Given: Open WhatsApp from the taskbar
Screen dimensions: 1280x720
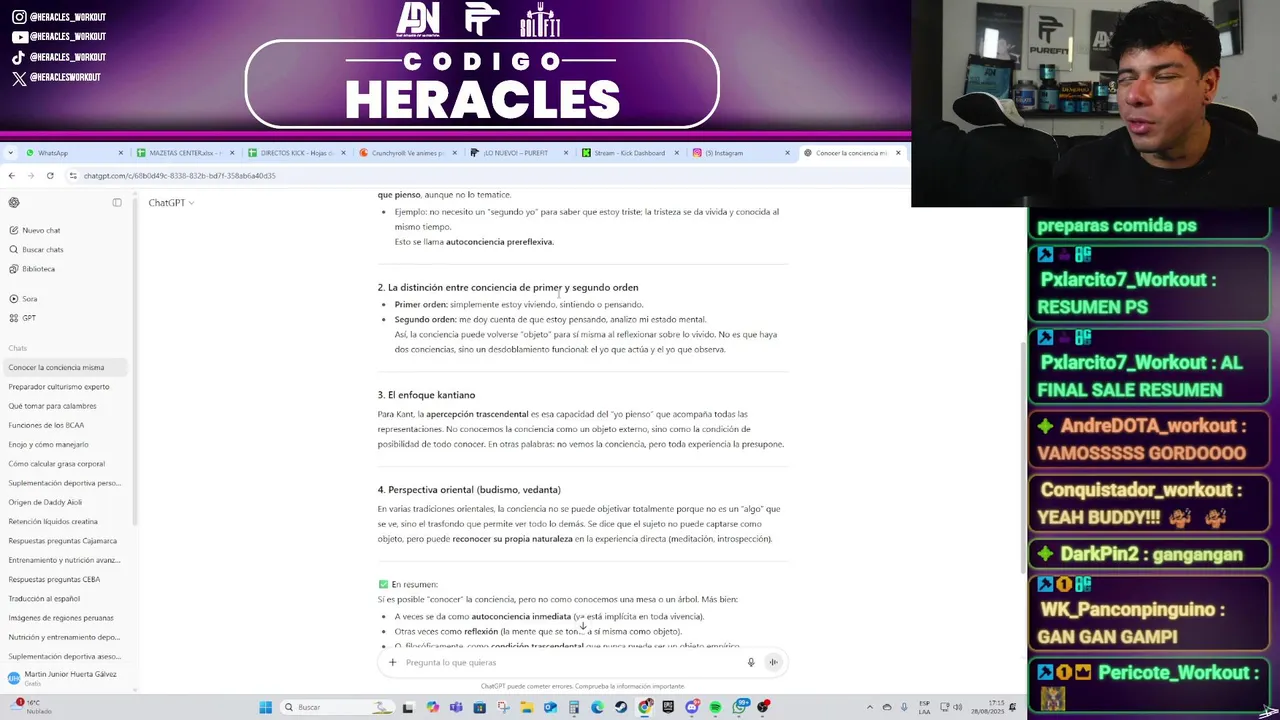Looking at the screenshot, I should [739, 707].
